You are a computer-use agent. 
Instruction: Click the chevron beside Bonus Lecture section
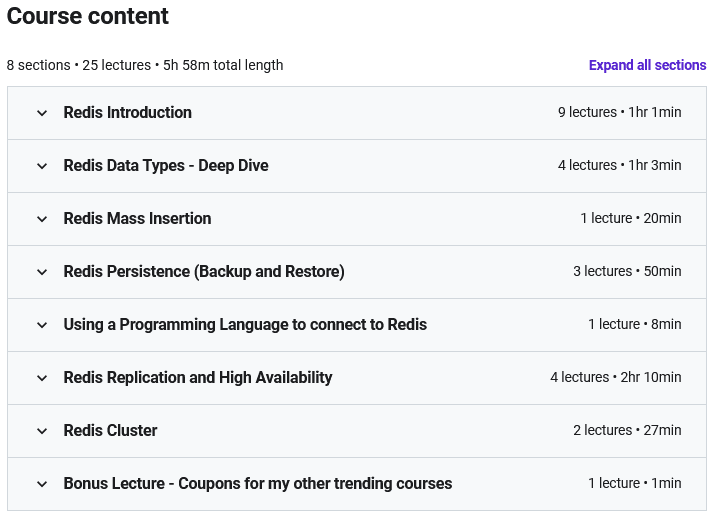point(42,484)
